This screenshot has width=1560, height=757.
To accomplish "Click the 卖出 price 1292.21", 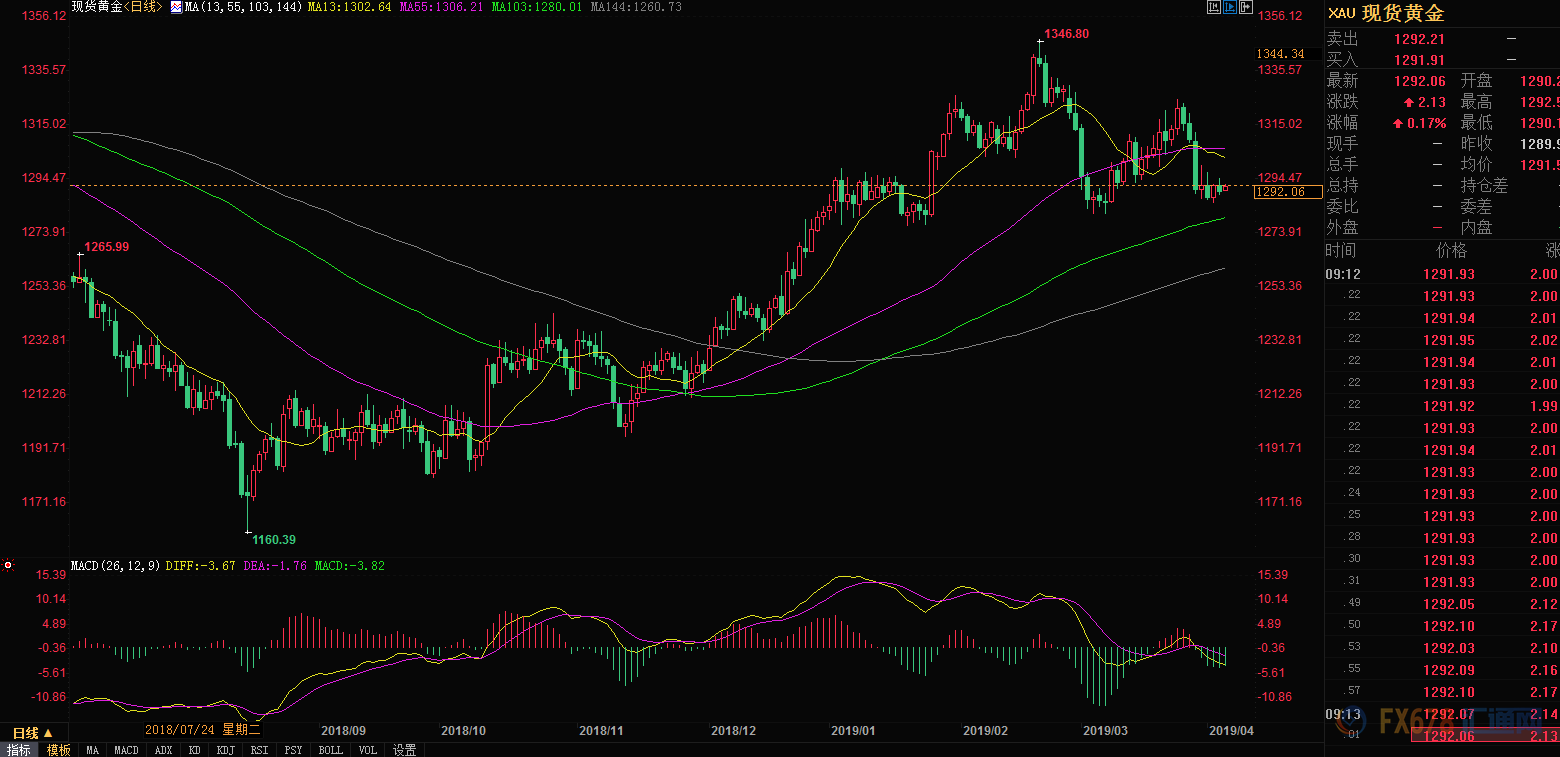I will 1420,39.
